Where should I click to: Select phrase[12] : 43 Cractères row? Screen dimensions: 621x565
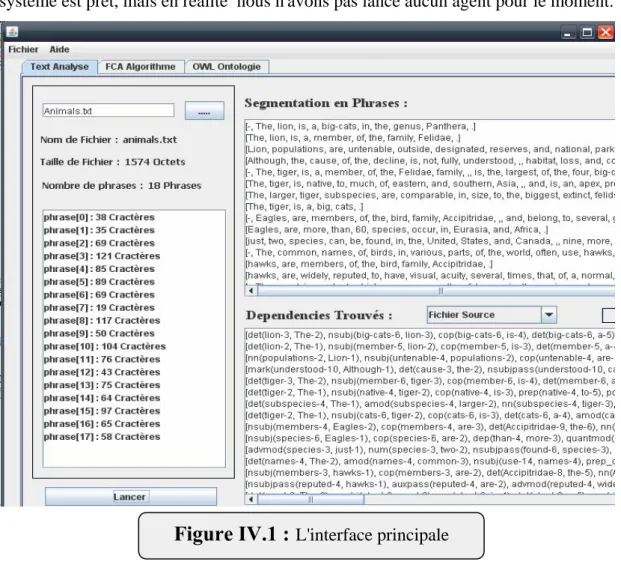tap(135, 372)
